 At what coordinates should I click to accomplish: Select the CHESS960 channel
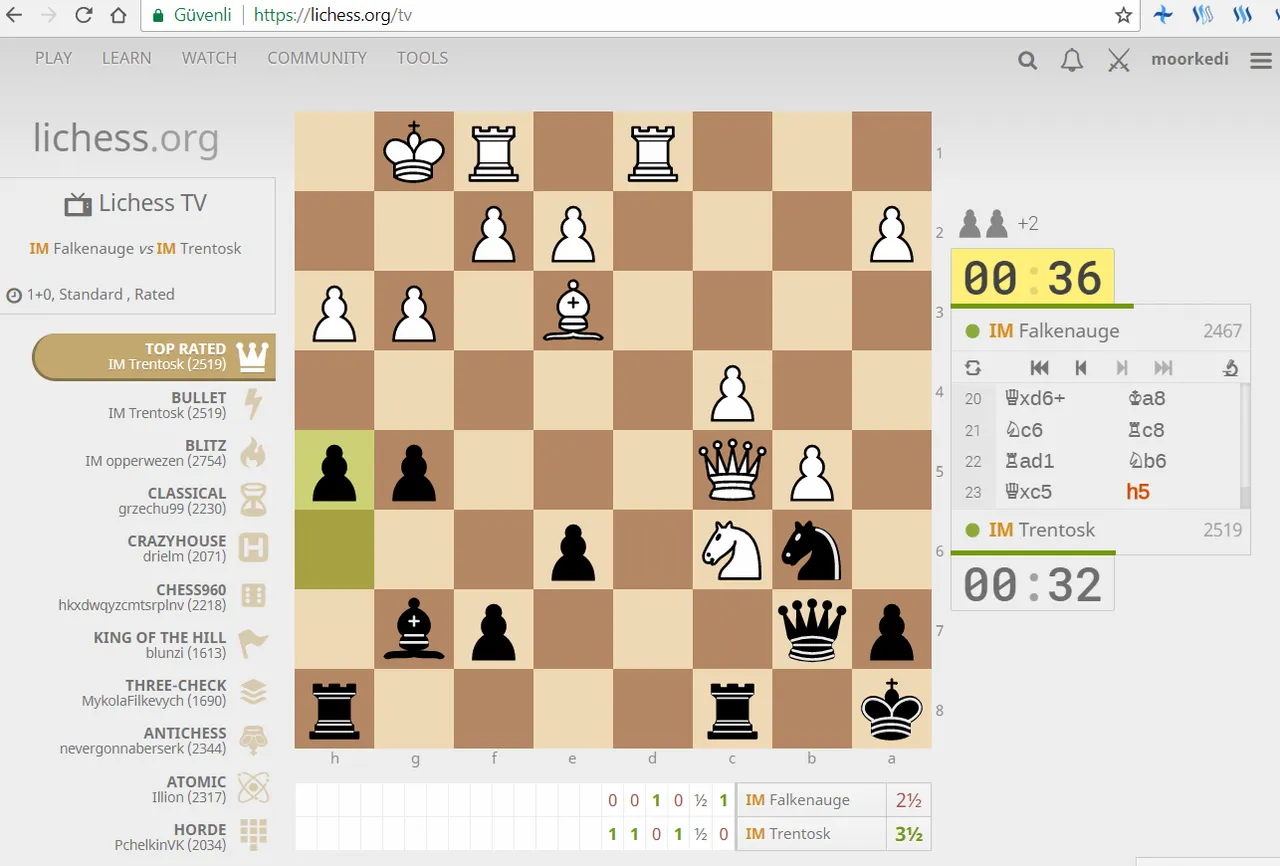[155, 597]
